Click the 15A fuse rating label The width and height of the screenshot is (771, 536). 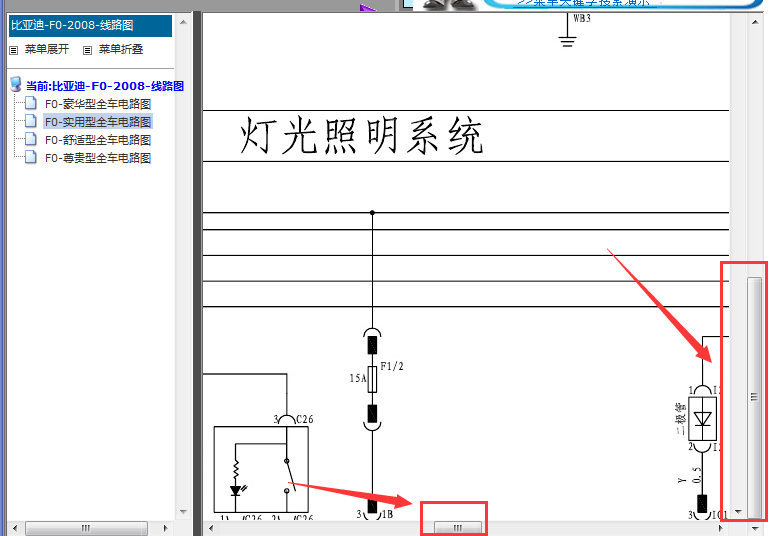click(358, 378)
